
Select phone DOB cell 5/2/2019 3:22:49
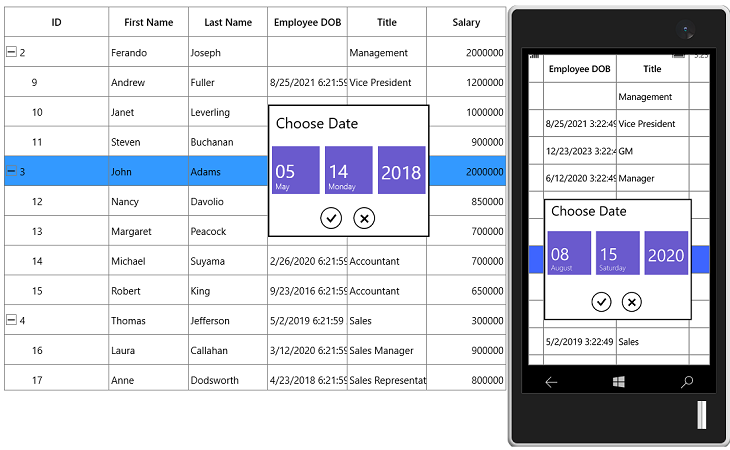pyautogui.click(x=580, y=341)
